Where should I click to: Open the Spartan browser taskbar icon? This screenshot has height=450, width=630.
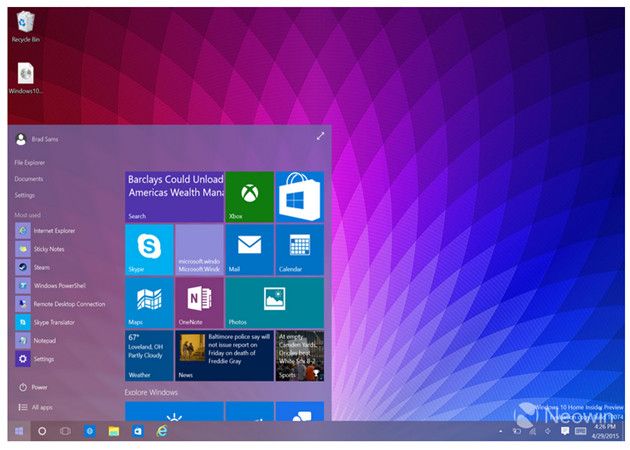(90, 431)
